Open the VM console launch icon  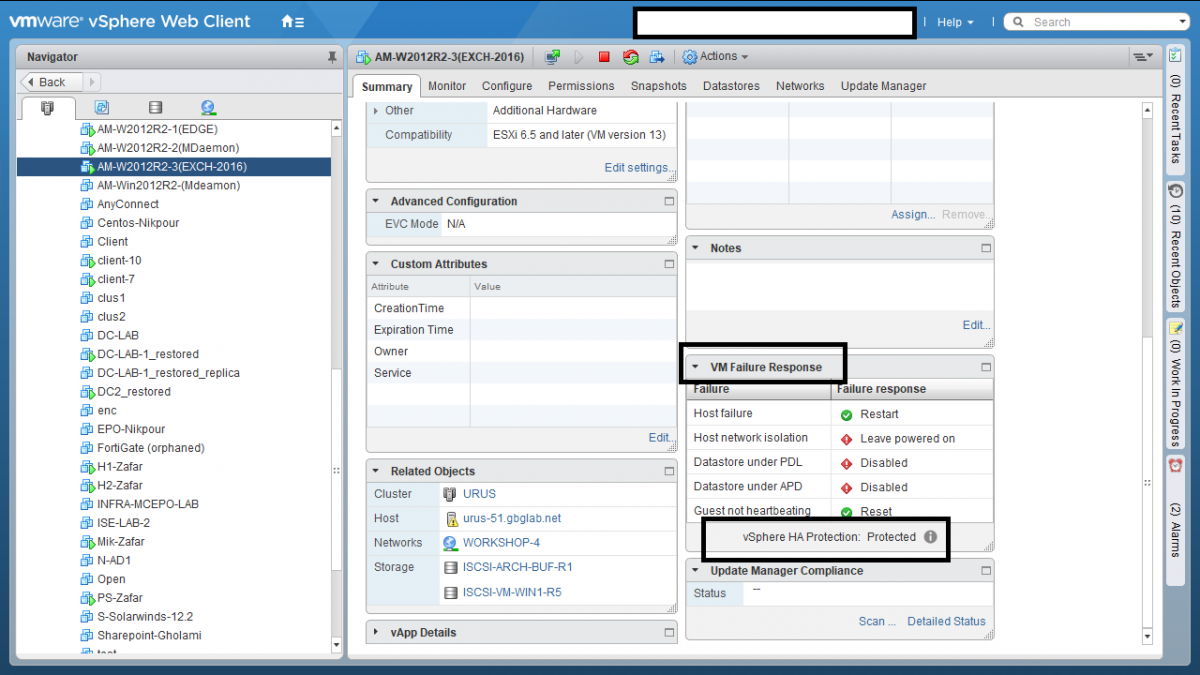[552, 57]
